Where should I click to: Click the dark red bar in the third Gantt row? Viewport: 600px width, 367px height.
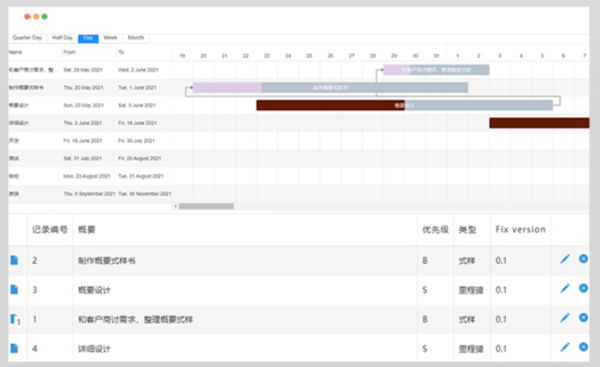tap(331, 105)
